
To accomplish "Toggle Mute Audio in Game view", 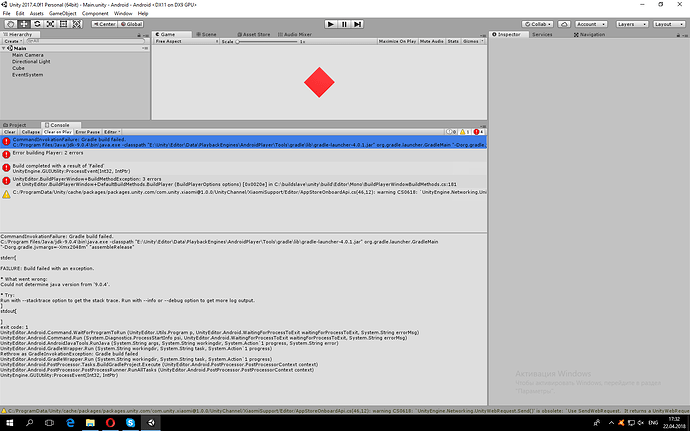I will [431, 41].
